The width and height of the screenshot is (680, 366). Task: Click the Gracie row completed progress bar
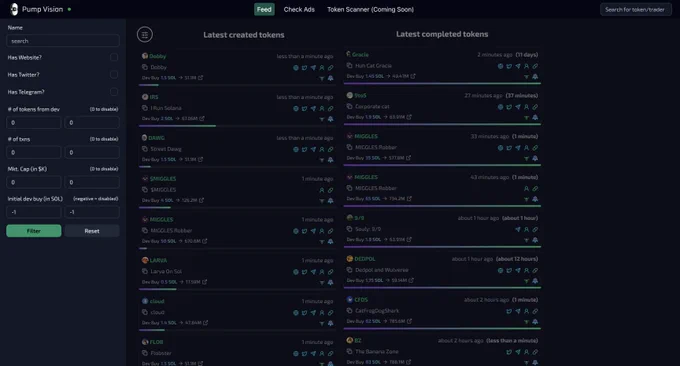click(442, 83)
